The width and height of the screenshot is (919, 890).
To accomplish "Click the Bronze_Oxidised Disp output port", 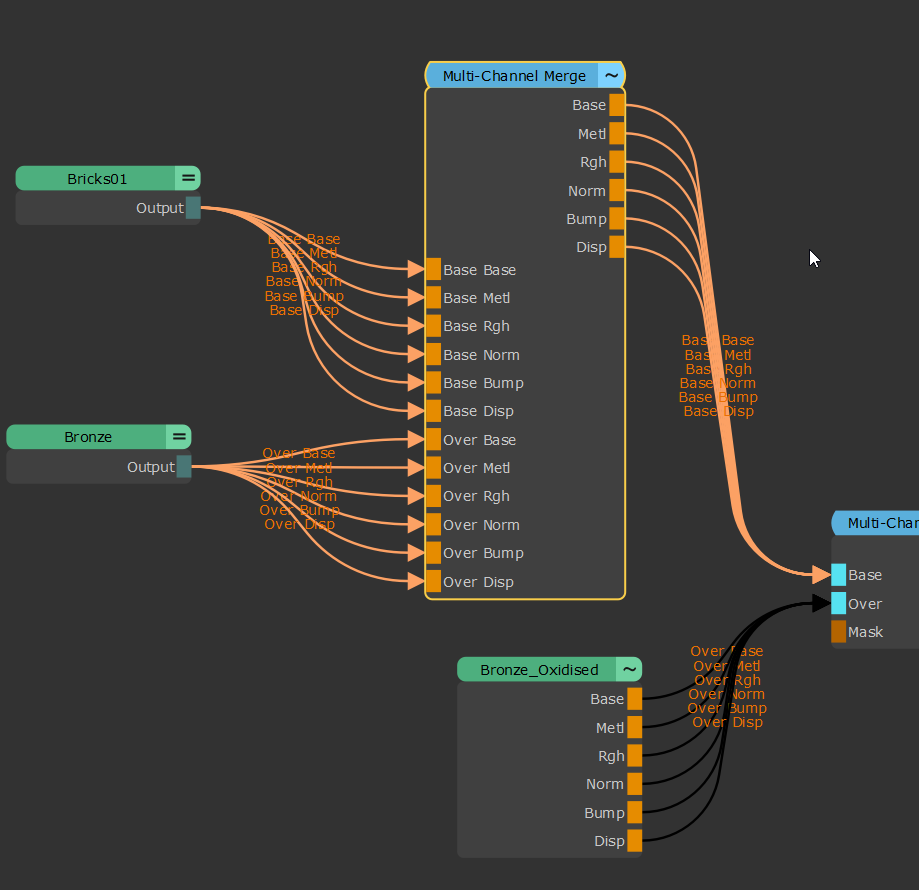I will [634, 841].
